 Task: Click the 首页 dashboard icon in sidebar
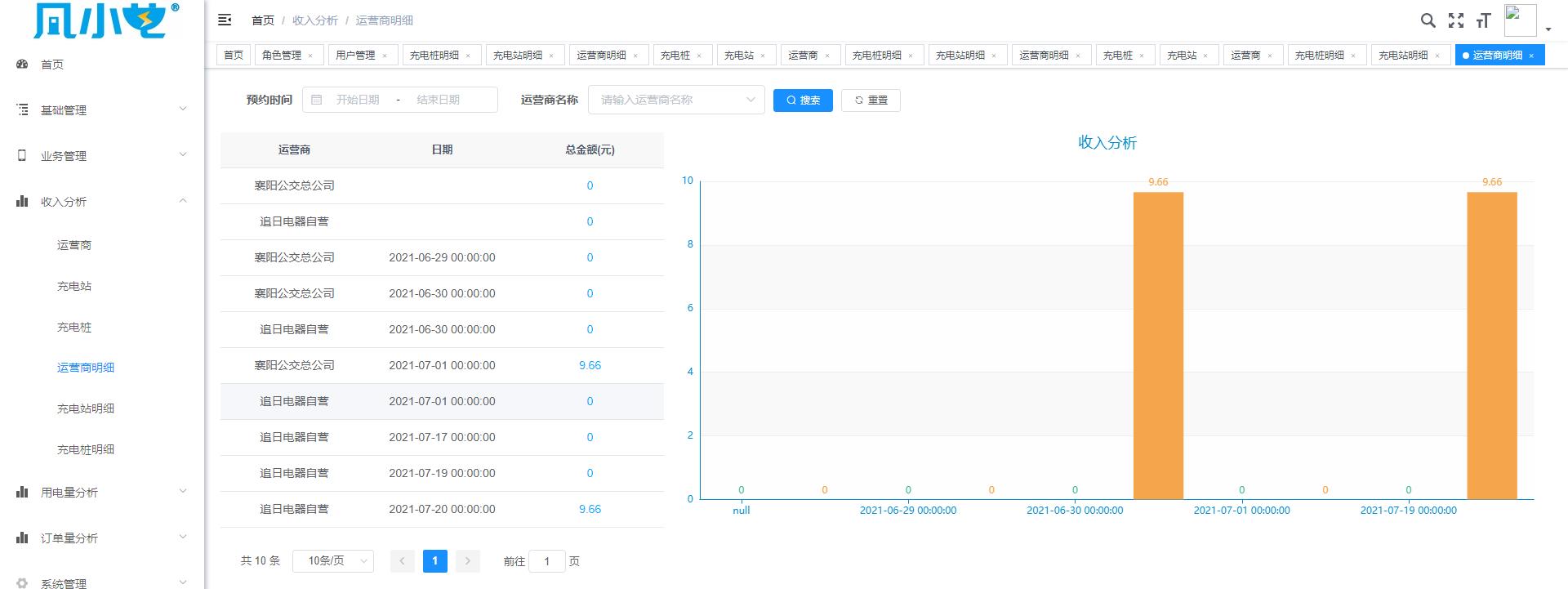tap(23, 65)
